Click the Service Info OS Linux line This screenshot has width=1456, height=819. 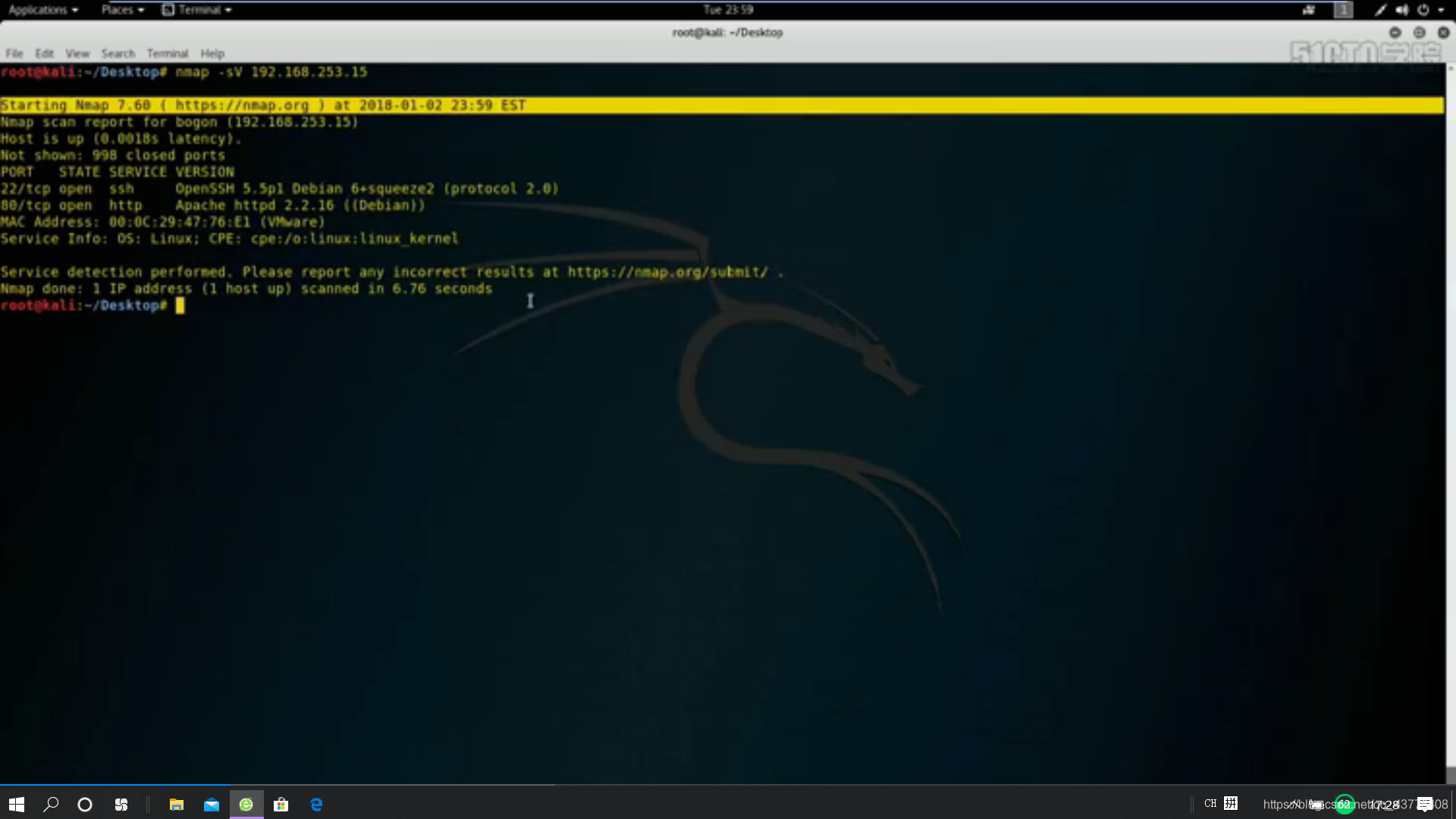(x=229, y=239)
